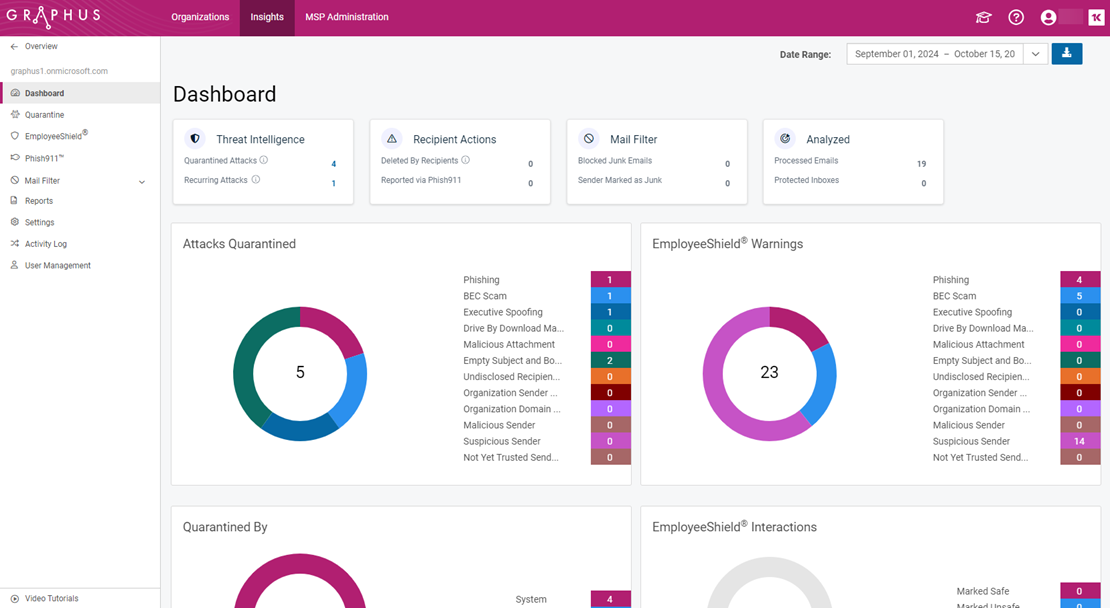Image resolution: width=1110 pixels, height=608 pixels.
Task: Click the Dashboard sidebar icon
Action: tap(15, 93)
